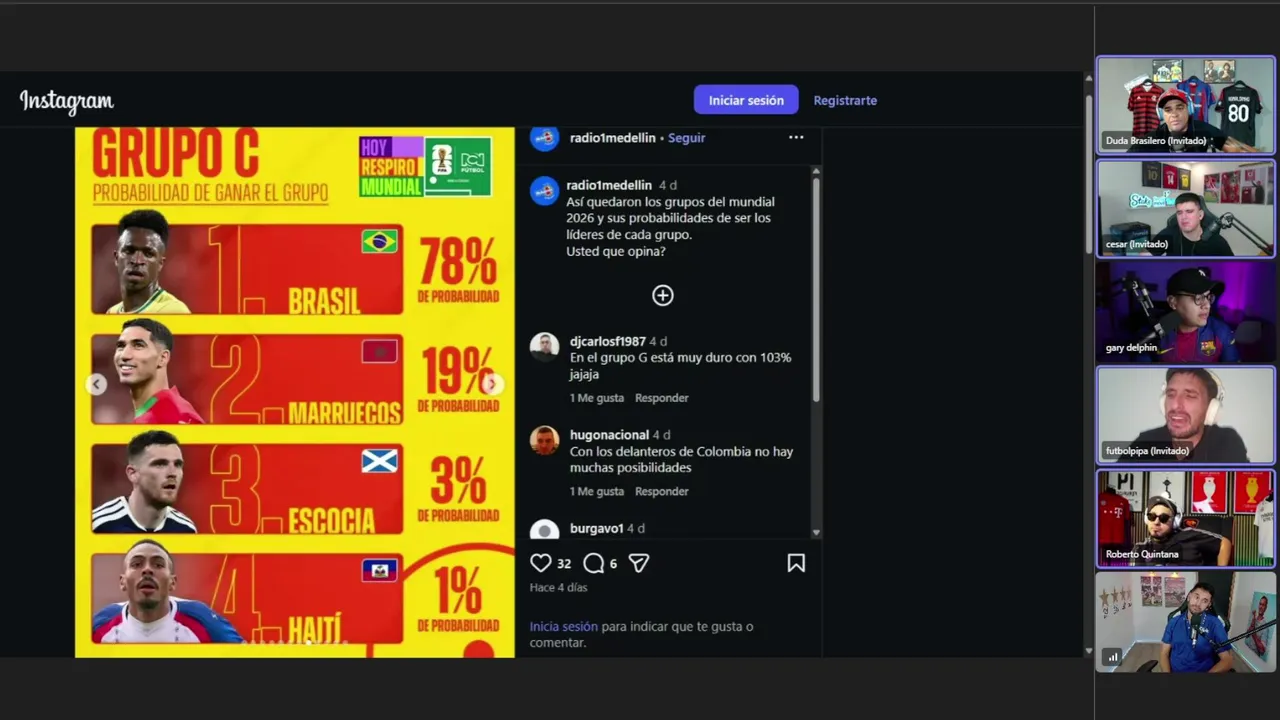
Task: Open radio1medellin avatar beside caption
Action: [544, 191]
